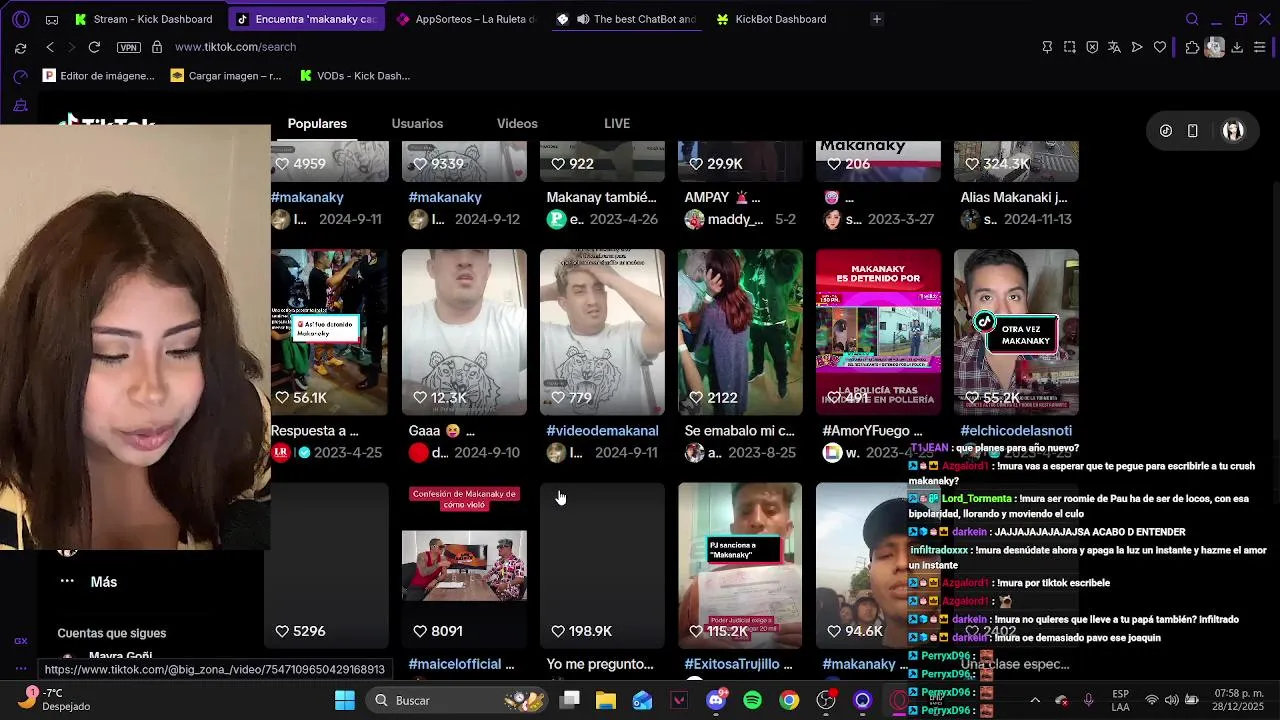The image size is (1280, 720).
Task: Click 'Alias Makanaki j...' video title
Action: pos(1014,197)
